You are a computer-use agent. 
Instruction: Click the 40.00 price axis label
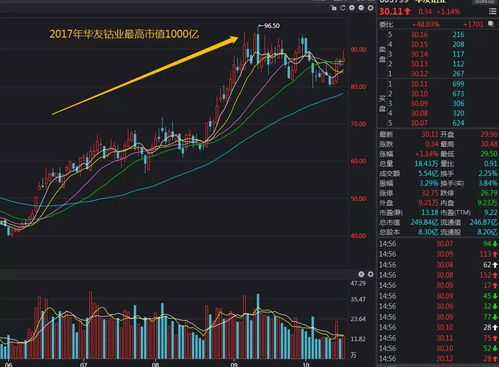(358, 236)
